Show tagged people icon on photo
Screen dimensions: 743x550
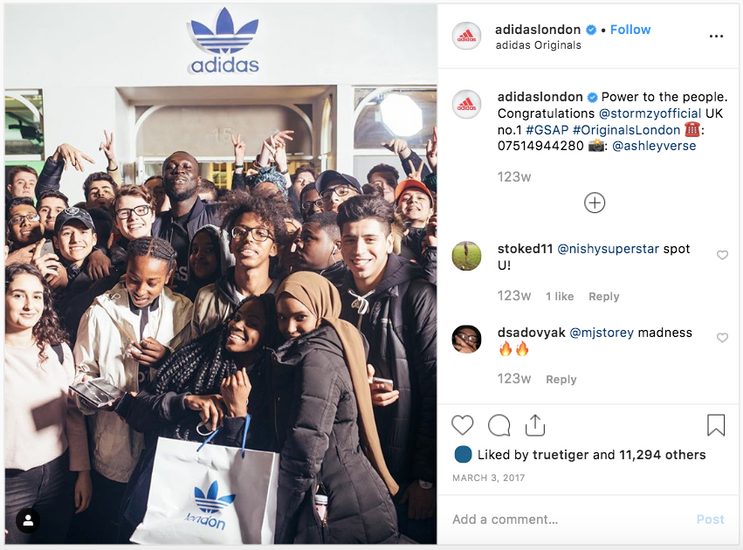(x=28, y=521)
